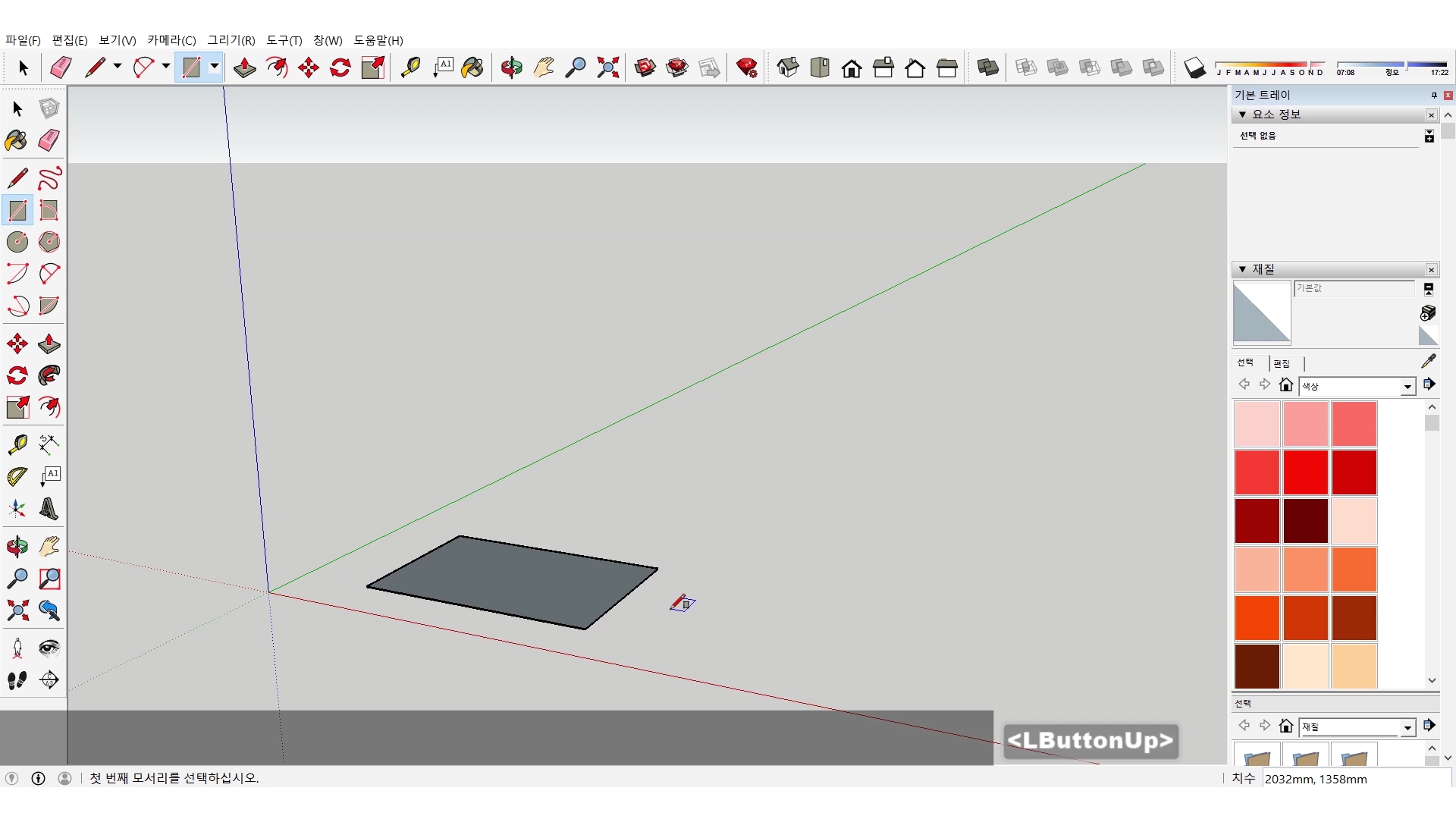Select the Push/Pull tool in left toolbar
The height and width of the screenshot is (819, 1456).
pyautogui.click(x=49, y=344)
